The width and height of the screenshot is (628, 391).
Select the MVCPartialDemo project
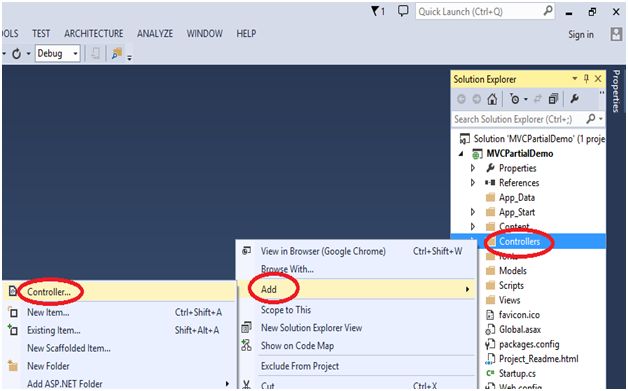519,153
